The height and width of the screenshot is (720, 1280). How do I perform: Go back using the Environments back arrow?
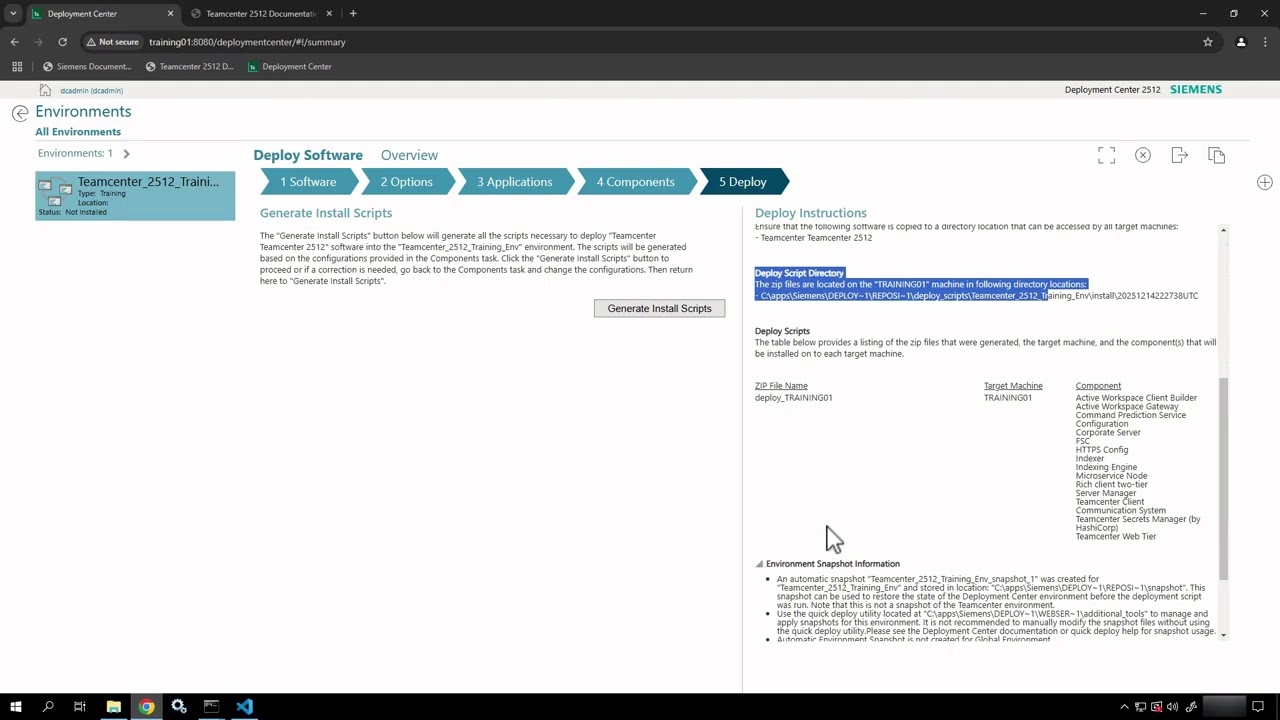20,113
